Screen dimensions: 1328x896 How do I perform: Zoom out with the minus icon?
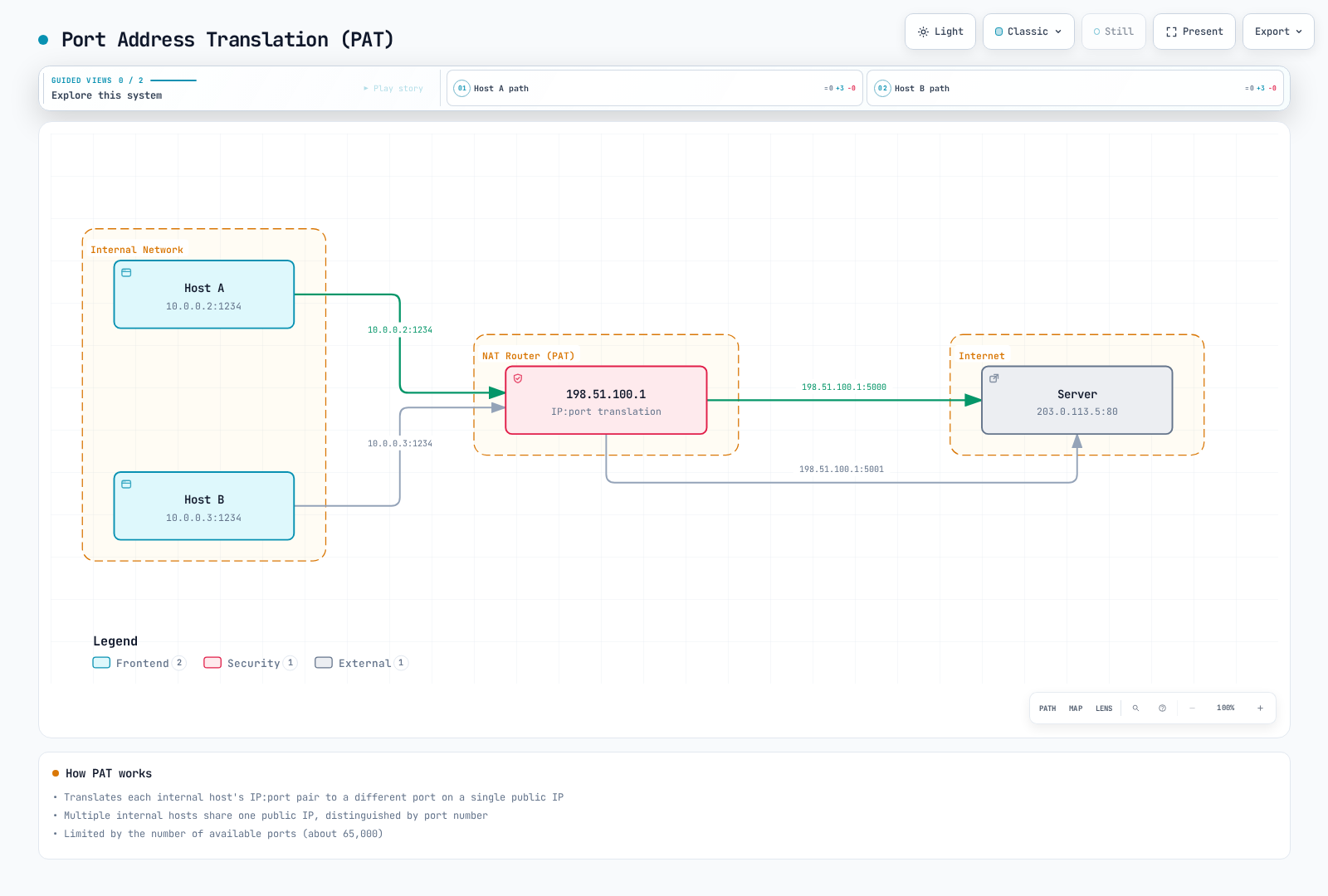point(1192,709)
